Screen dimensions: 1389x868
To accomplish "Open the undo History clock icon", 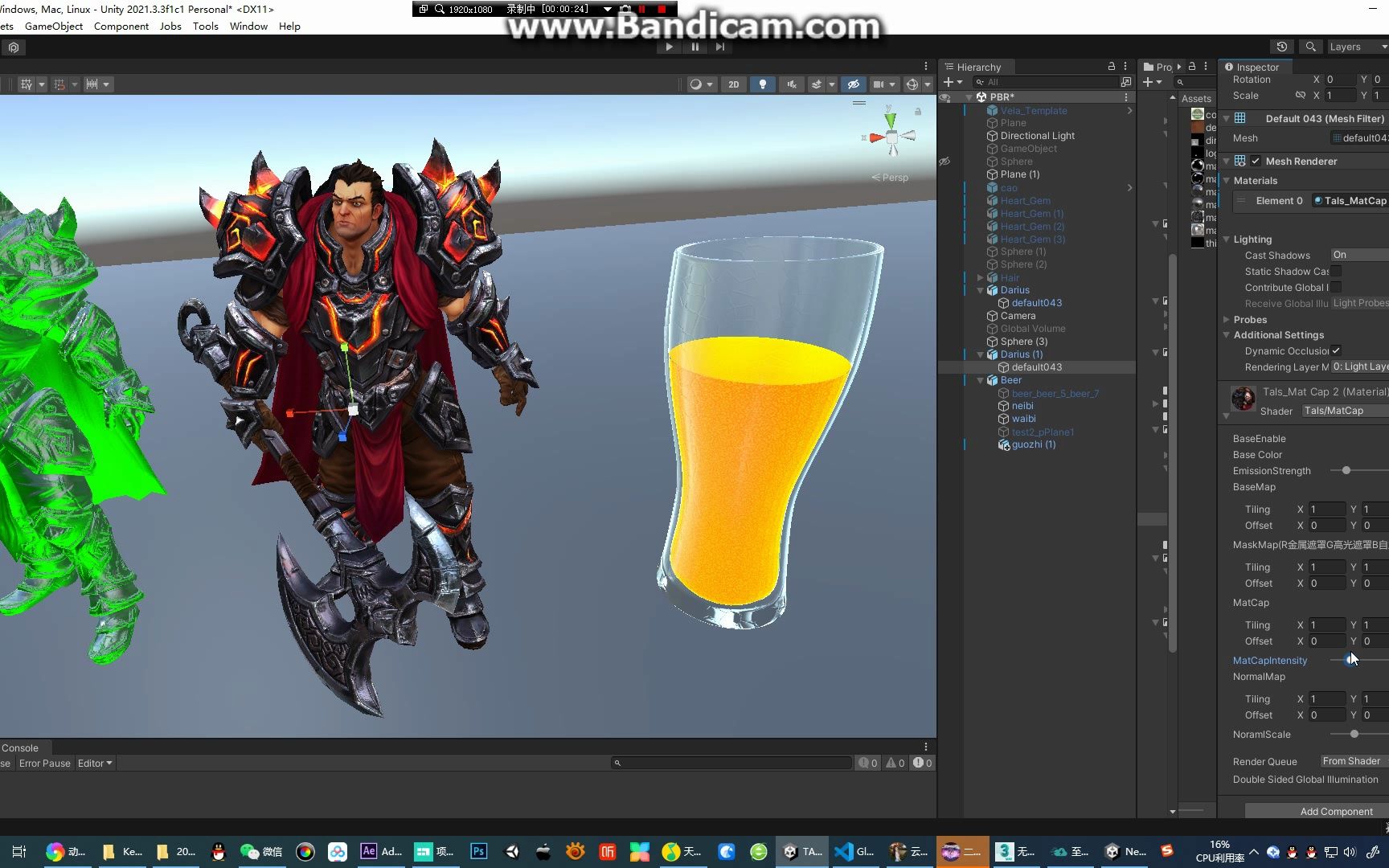I will [1281, 47].
